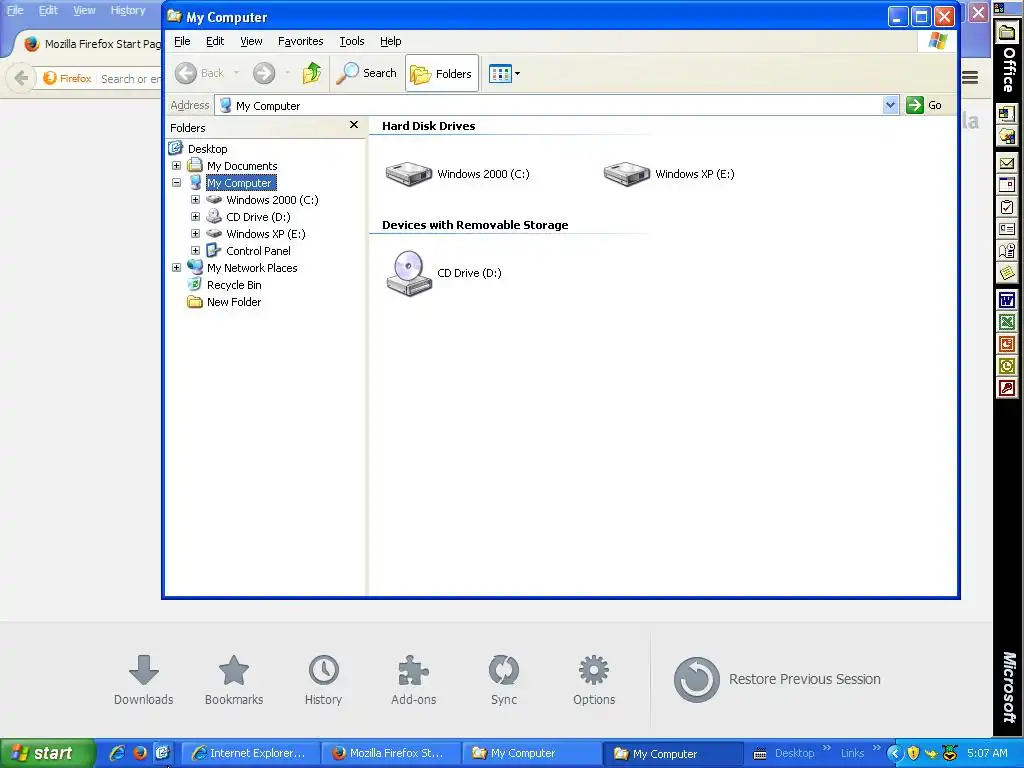Select My Network Places in tree

point(251,268)
